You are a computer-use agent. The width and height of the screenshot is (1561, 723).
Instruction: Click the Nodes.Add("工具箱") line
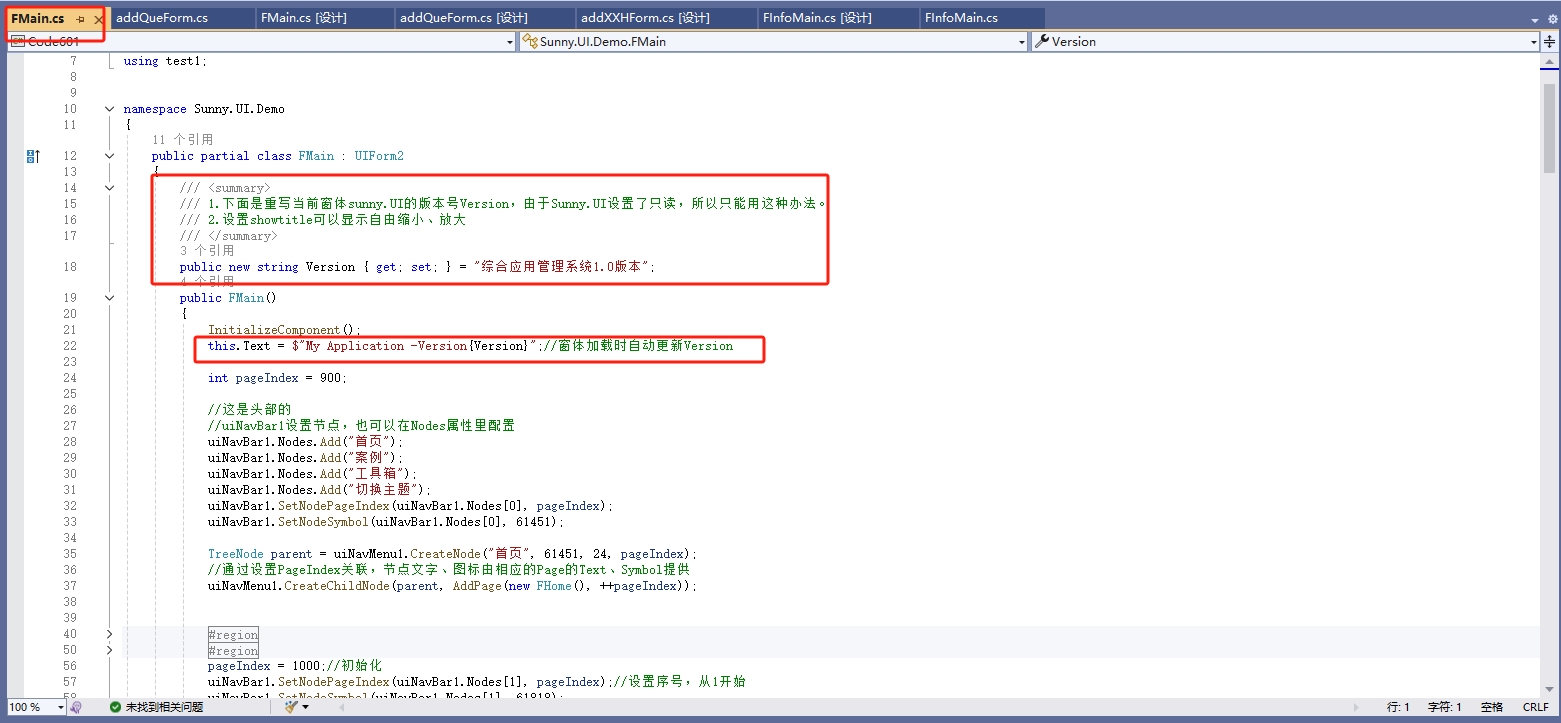click(x=313, y=474)
